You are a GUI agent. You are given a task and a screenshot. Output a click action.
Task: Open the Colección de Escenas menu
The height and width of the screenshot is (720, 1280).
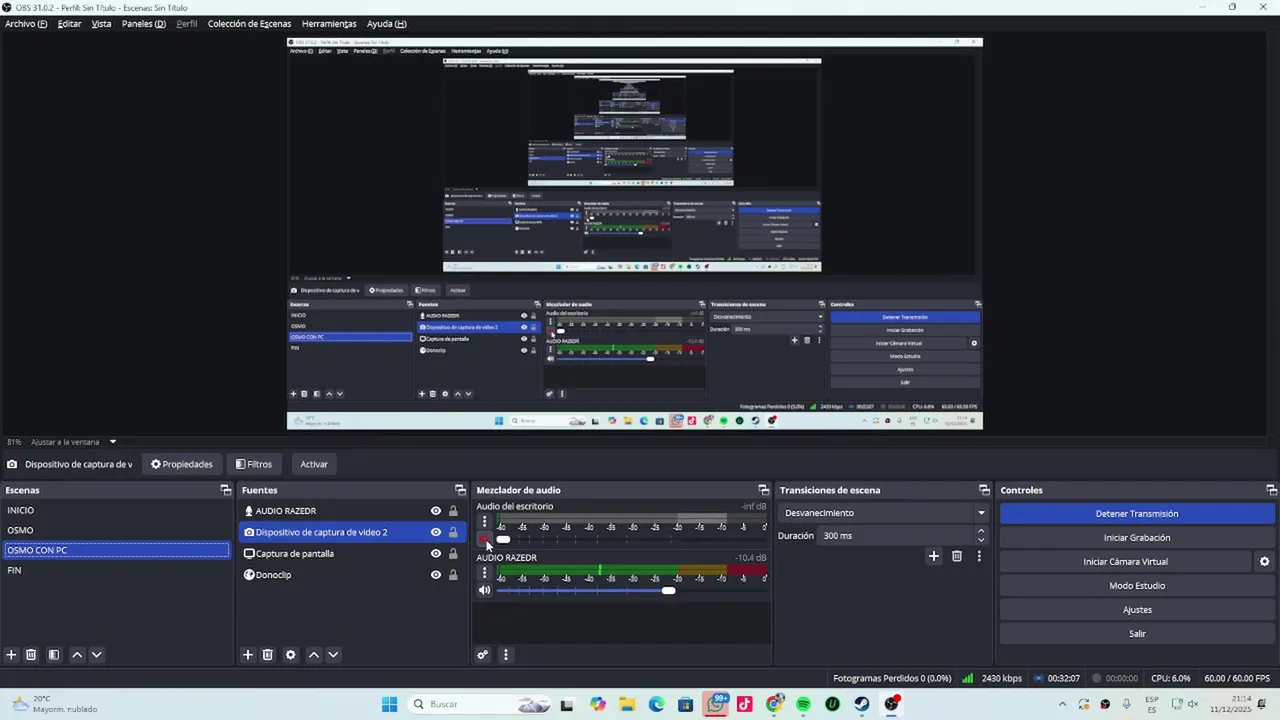(x=249, y=24)
